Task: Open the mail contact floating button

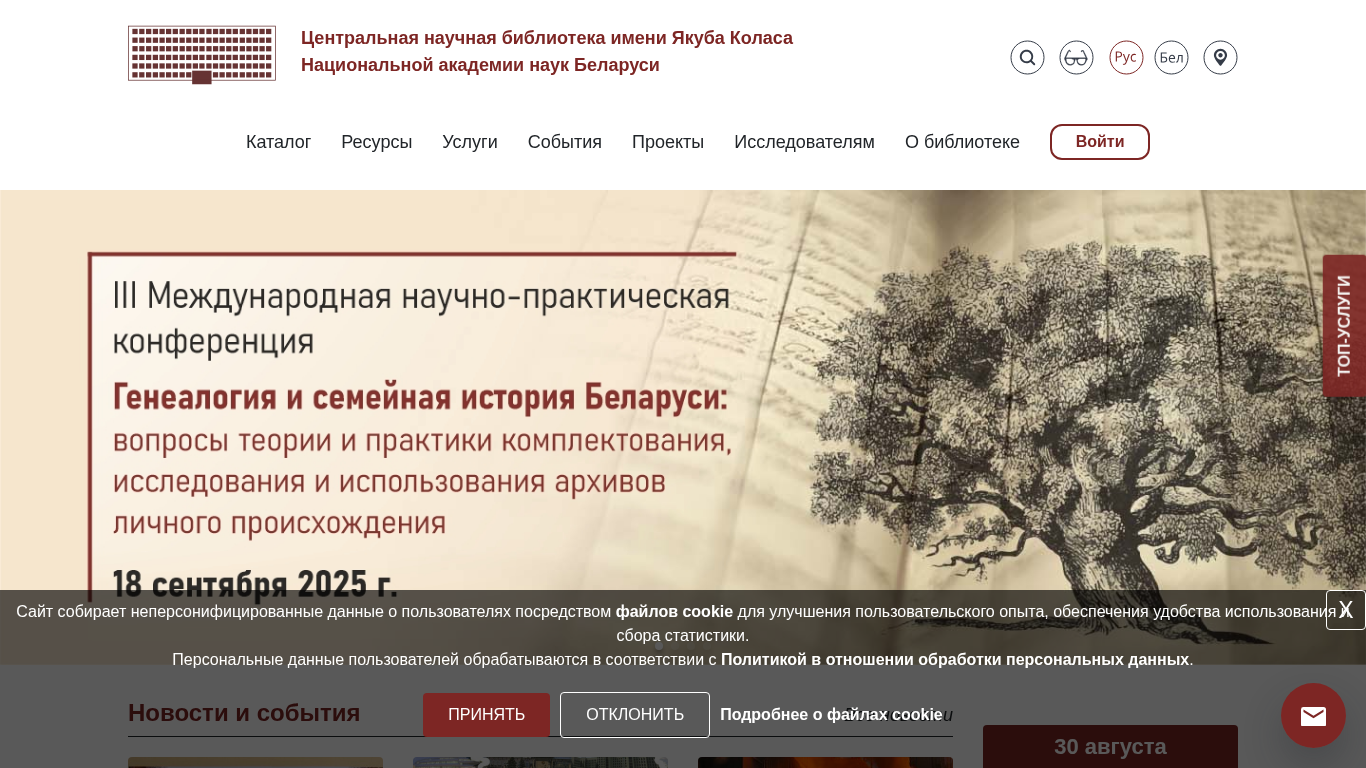Action: click(1313, 716)
